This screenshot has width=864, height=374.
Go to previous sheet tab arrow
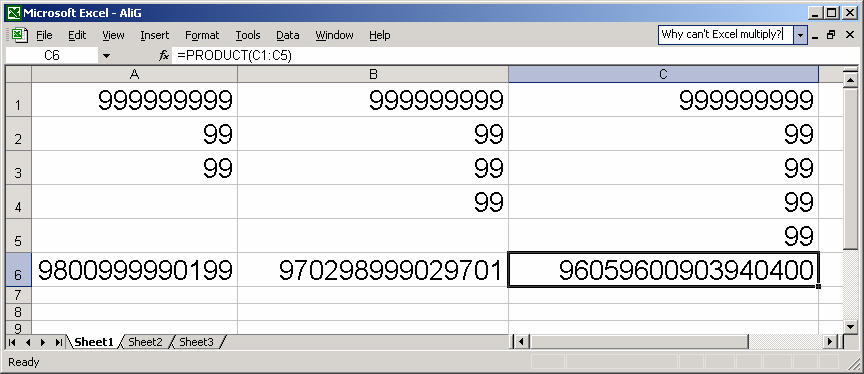(x=28, y=343)
